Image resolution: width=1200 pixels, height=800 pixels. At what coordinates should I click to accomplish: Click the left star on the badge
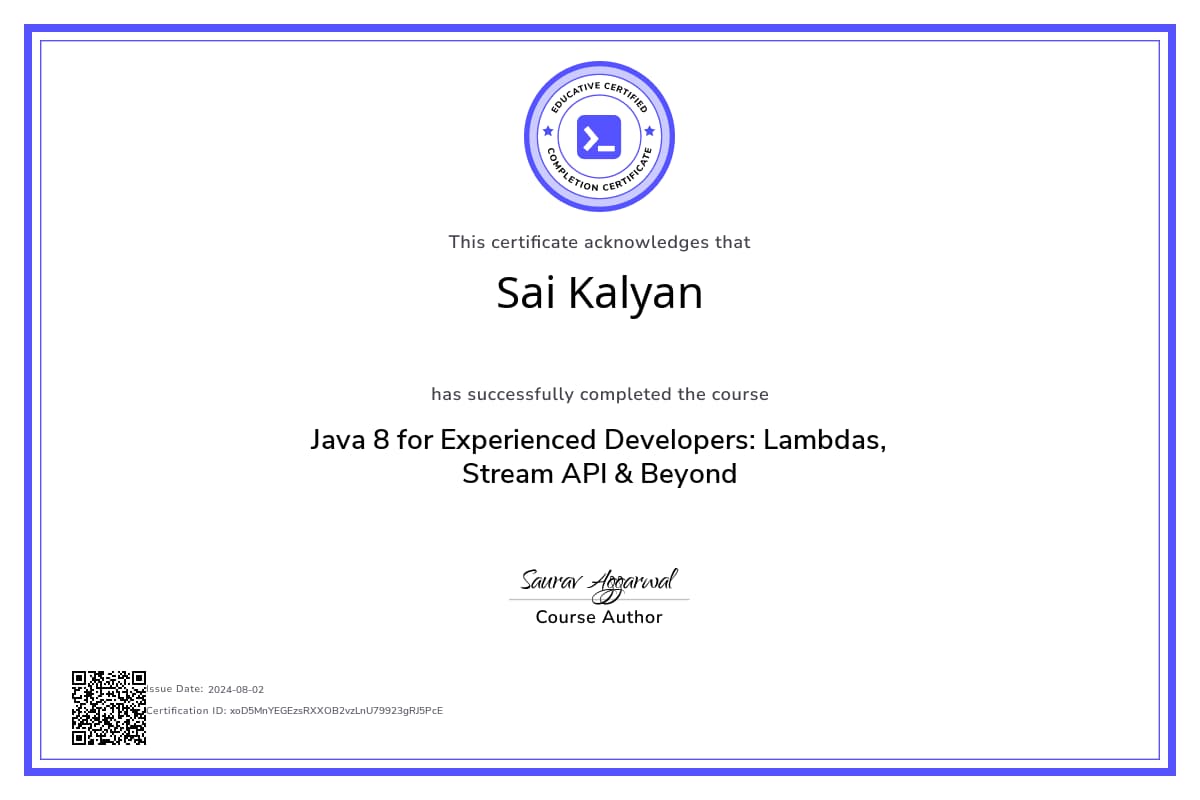[x=547, y=131]
